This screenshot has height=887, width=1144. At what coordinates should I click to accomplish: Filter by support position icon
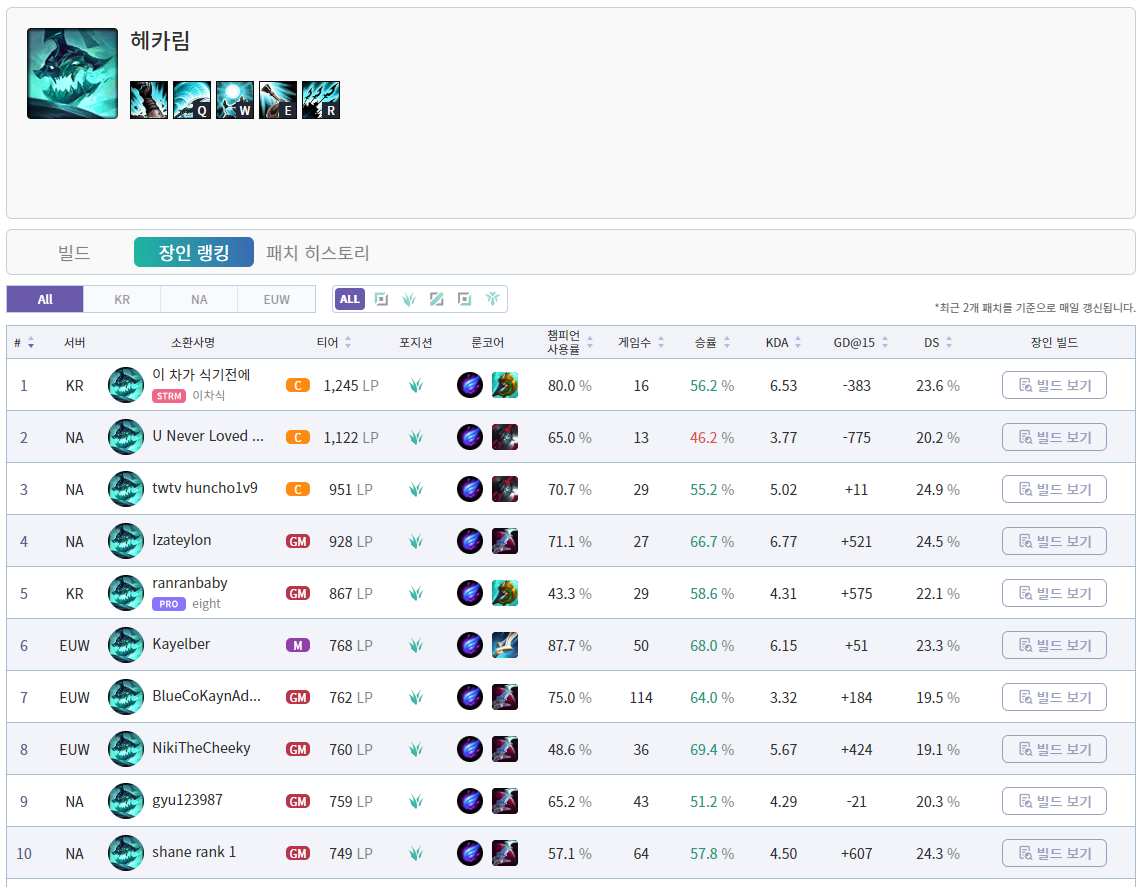pos(492,299)
